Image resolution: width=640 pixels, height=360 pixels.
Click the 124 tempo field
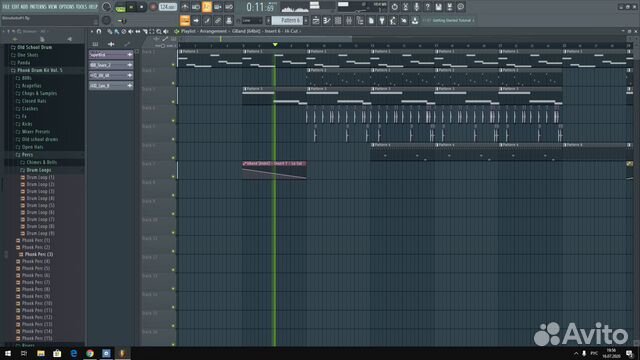pyautogui.click(x=167, y=7)
